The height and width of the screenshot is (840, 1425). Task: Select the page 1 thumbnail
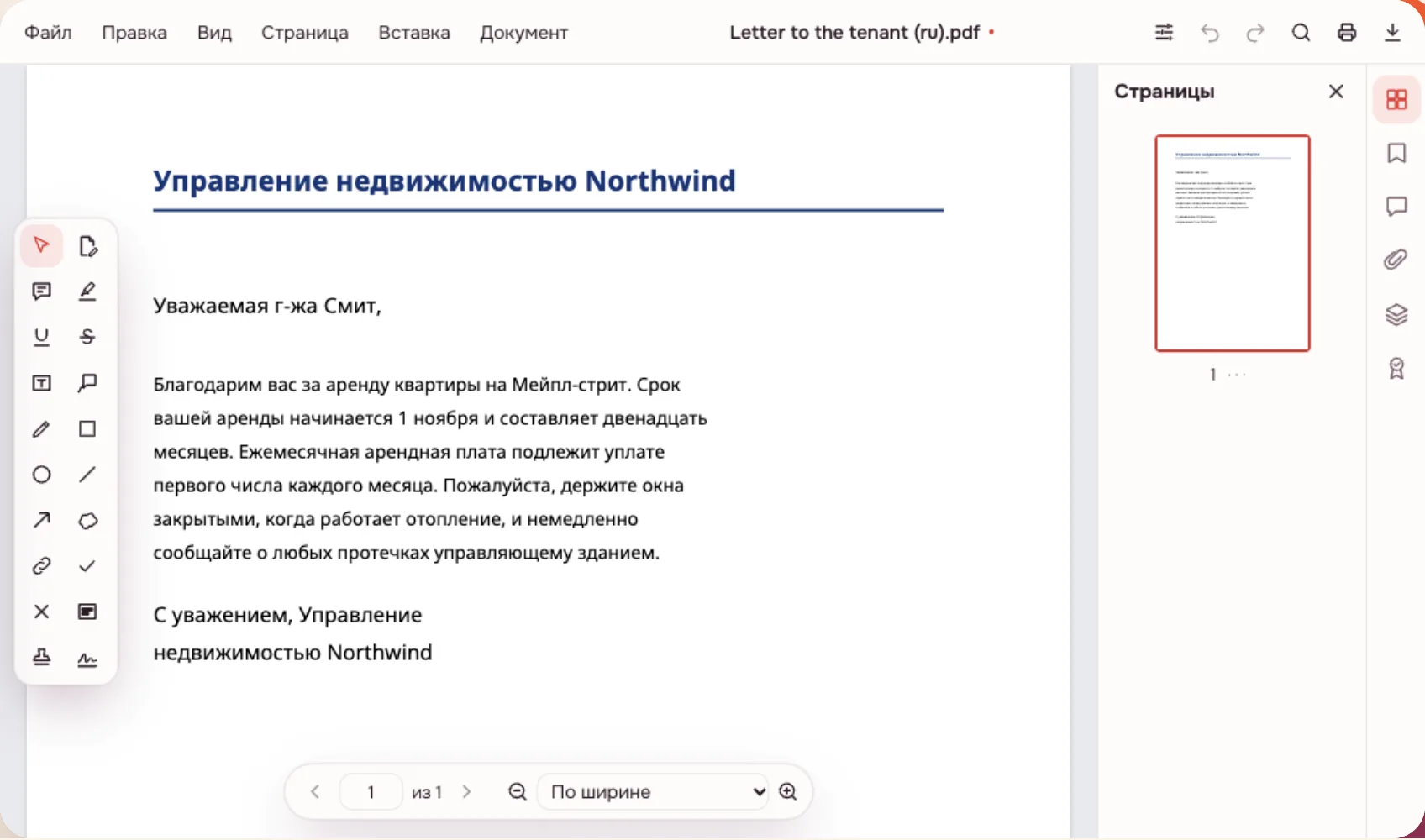(x=1233, y=243)
